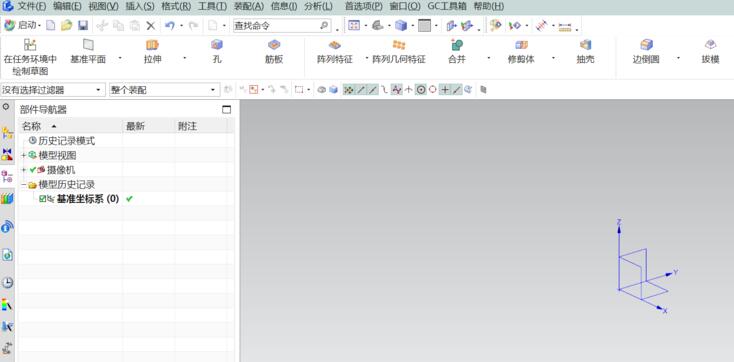Toggle the circle center snap point
This screenshot has width=734, height=362.
pyautogui.click(x=421, y=89)
